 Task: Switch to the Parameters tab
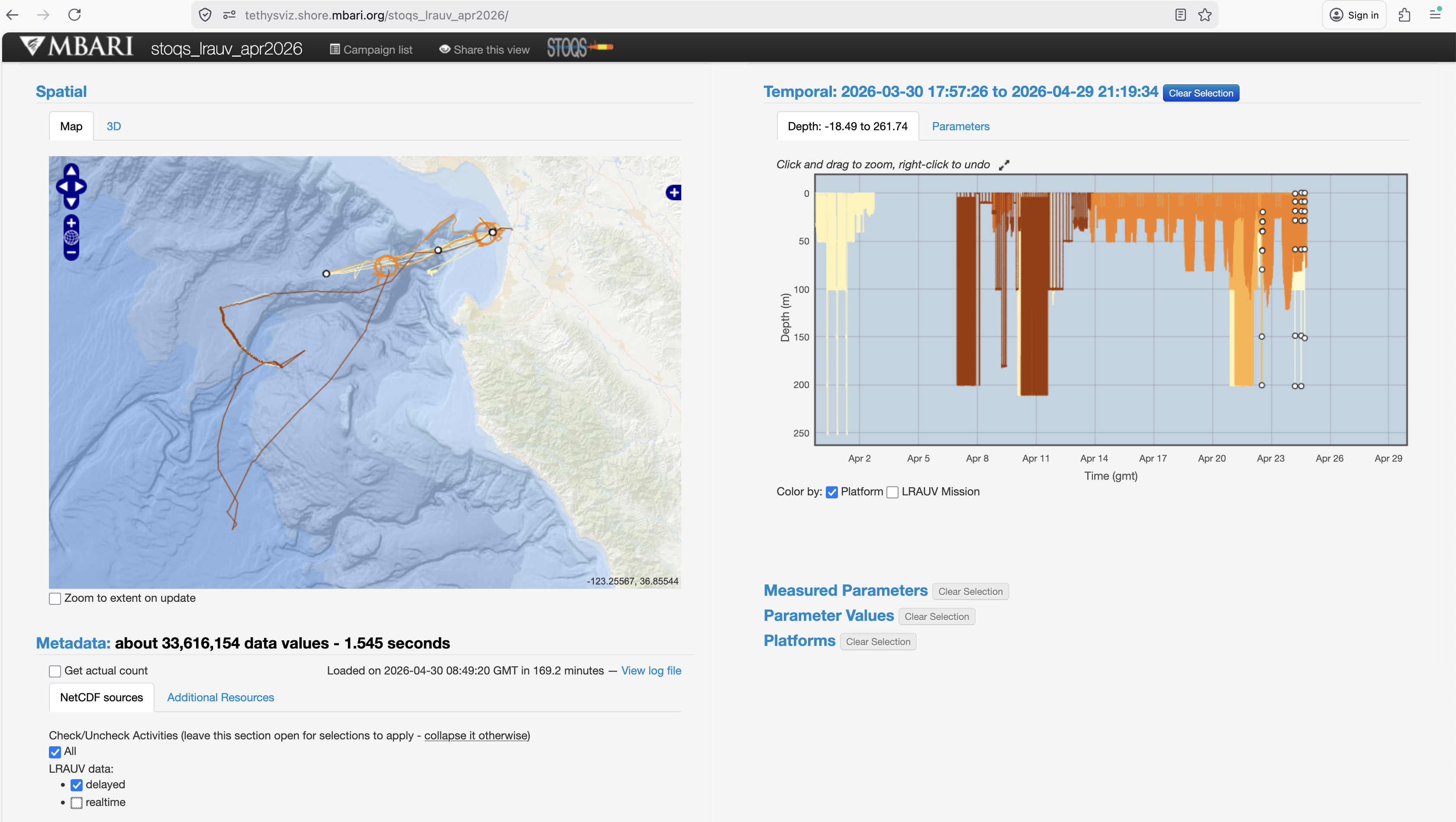[960, 127]
